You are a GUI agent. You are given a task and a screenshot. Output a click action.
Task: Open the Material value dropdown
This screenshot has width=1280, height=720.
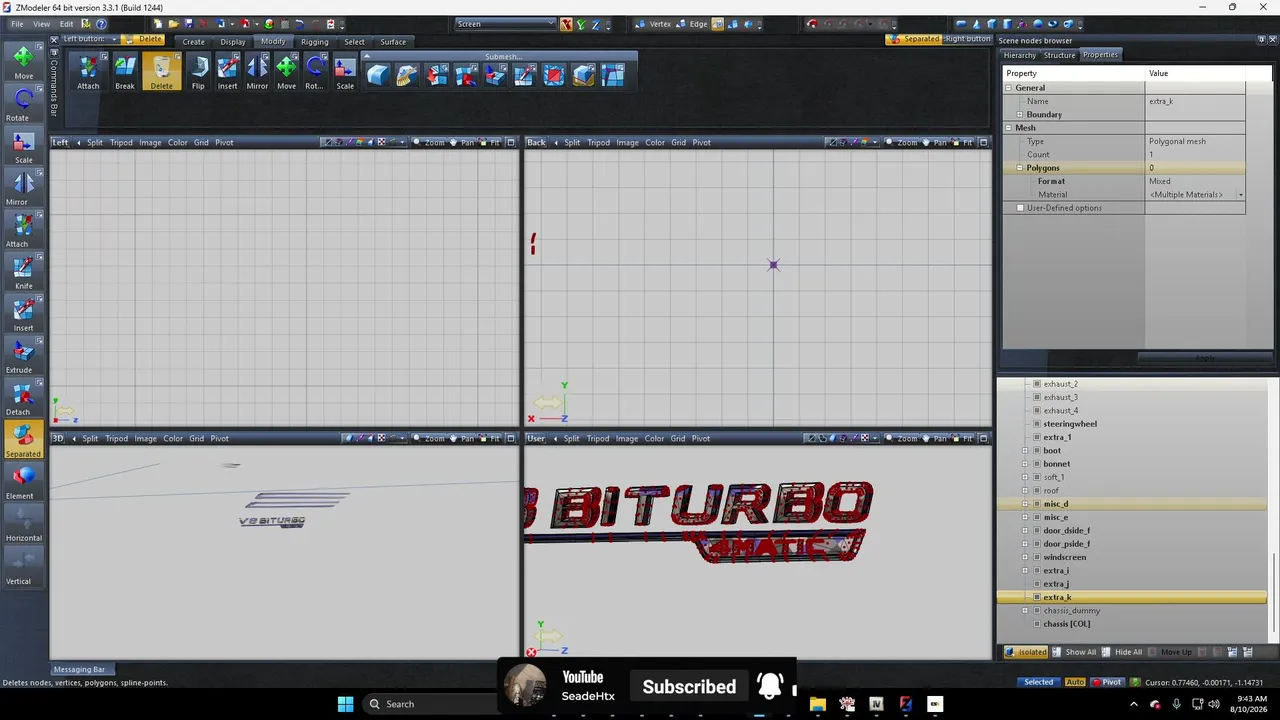(1241, 195)
